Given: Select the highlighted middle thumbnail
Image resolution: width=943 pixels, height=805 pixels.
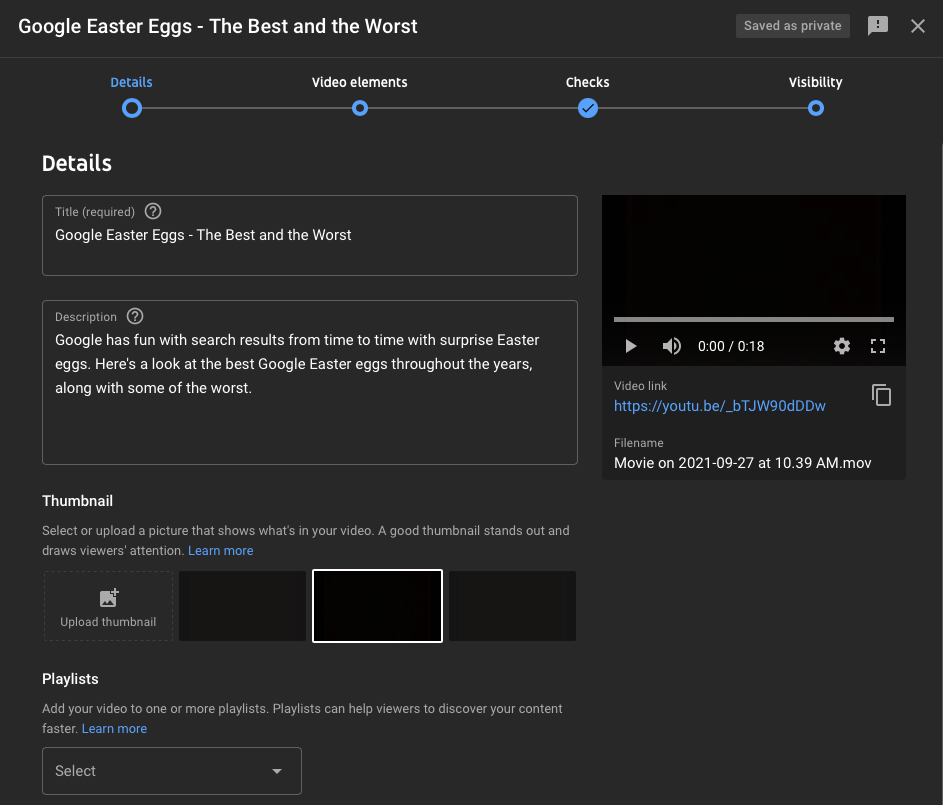Looking at the screenshot, I should coord(378,606).
